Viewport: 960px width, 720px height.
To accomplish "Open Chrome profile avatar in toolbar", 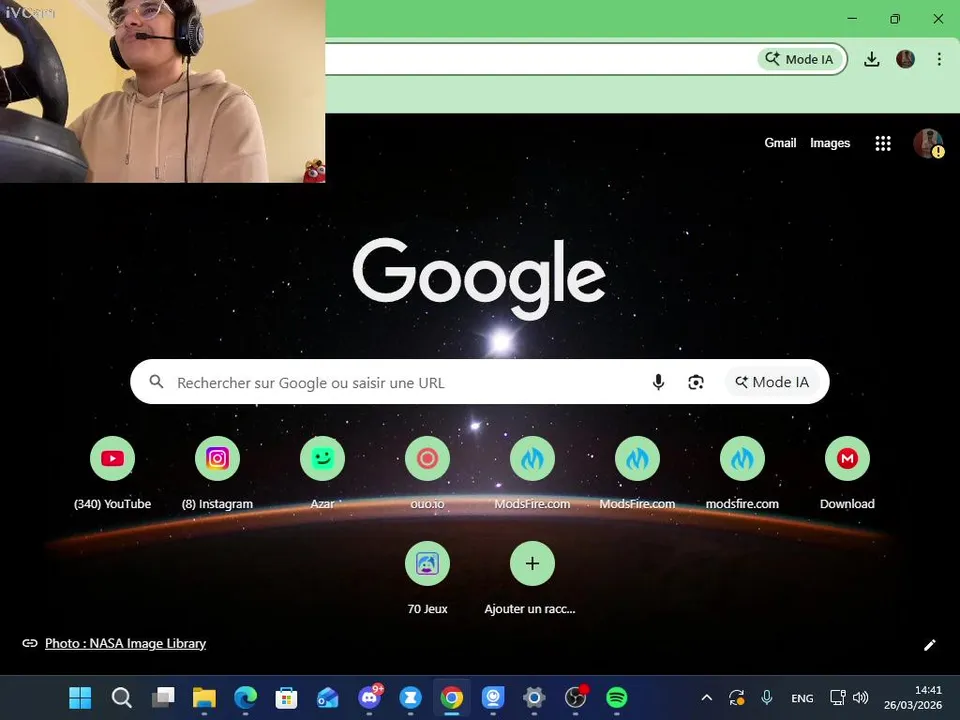I will (906, 59).
